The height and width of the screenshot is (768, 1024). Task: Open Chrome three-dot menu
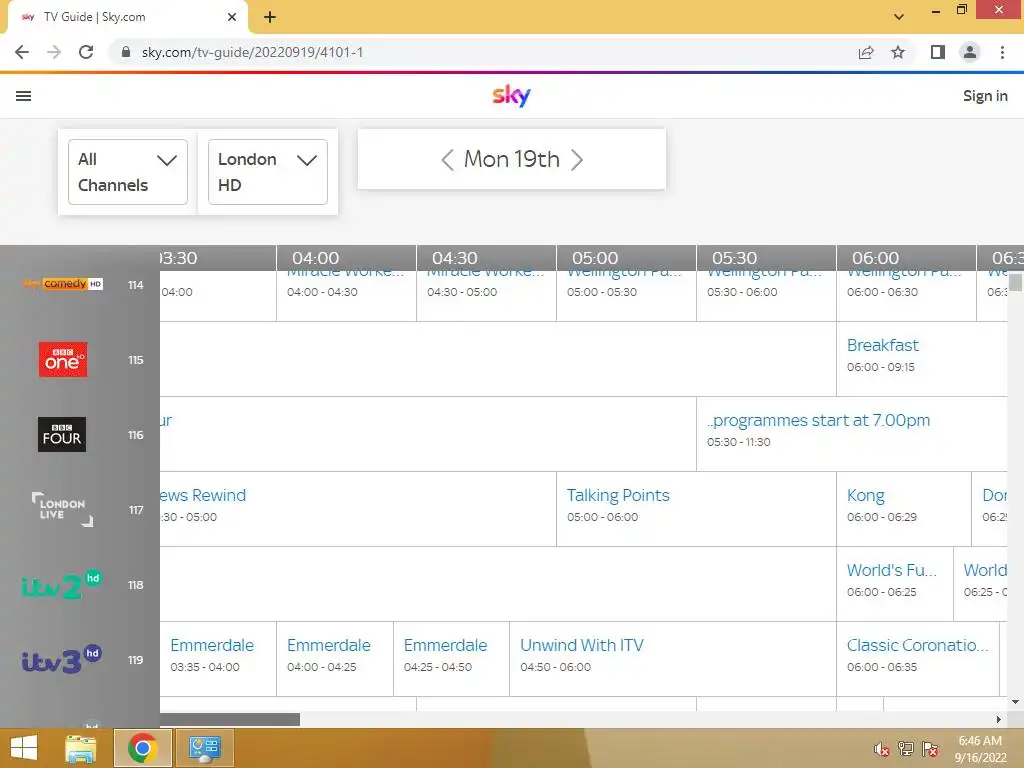[1002, 52]
